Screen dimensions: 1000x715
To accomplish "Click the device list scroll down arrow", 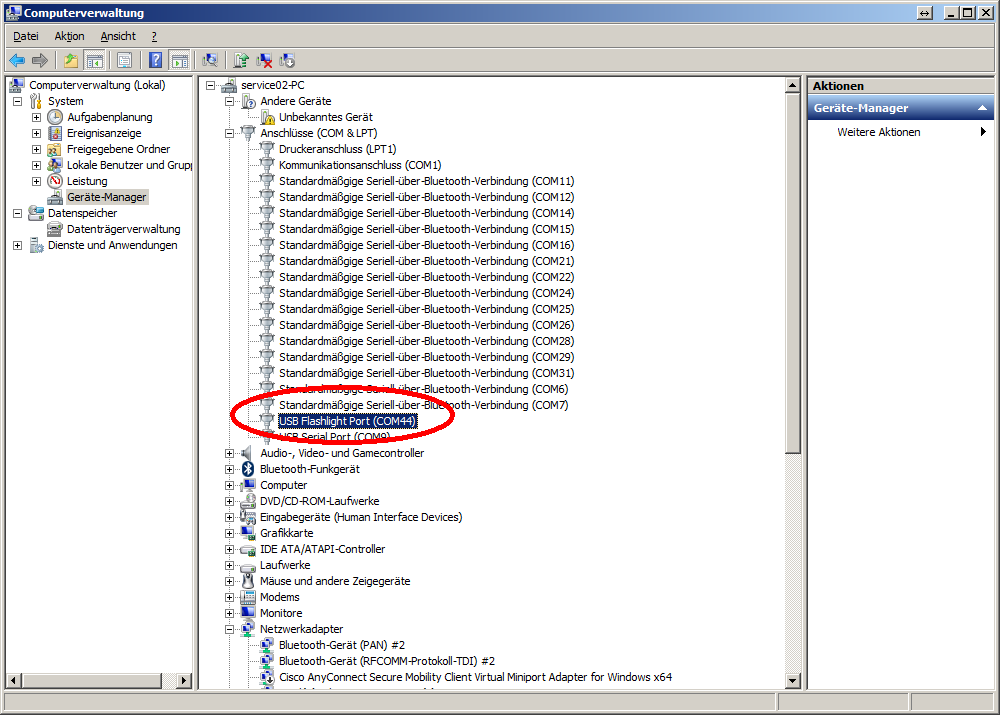I will coord(793,680).
